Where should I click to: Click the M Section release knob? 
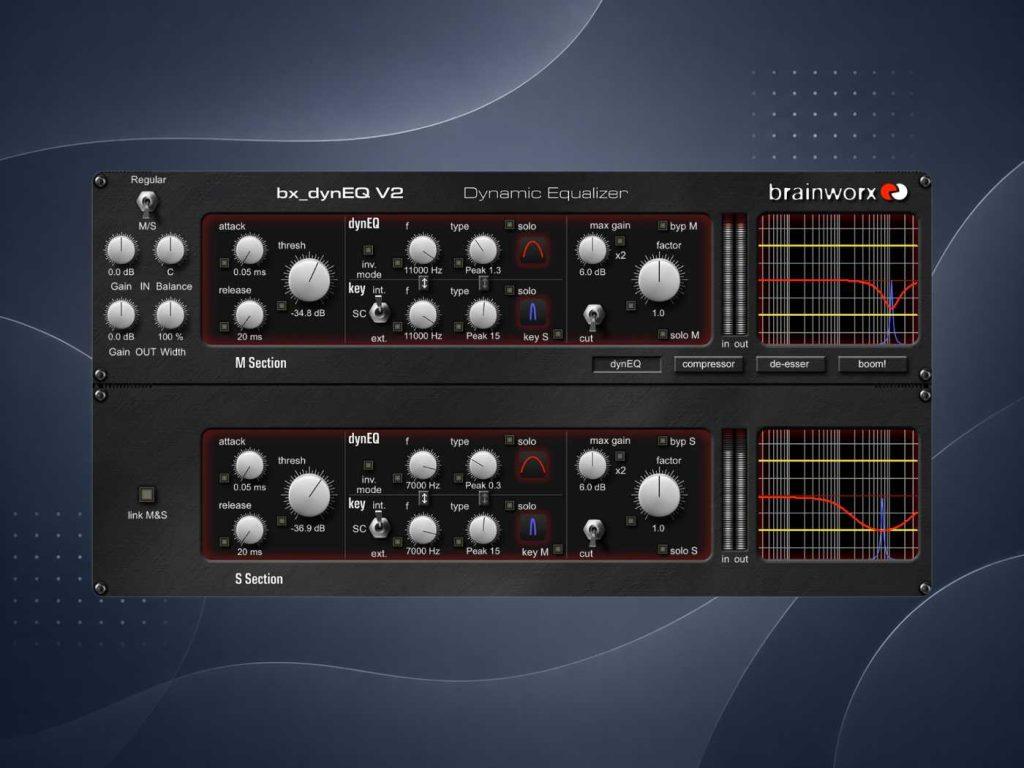[249, 315]
